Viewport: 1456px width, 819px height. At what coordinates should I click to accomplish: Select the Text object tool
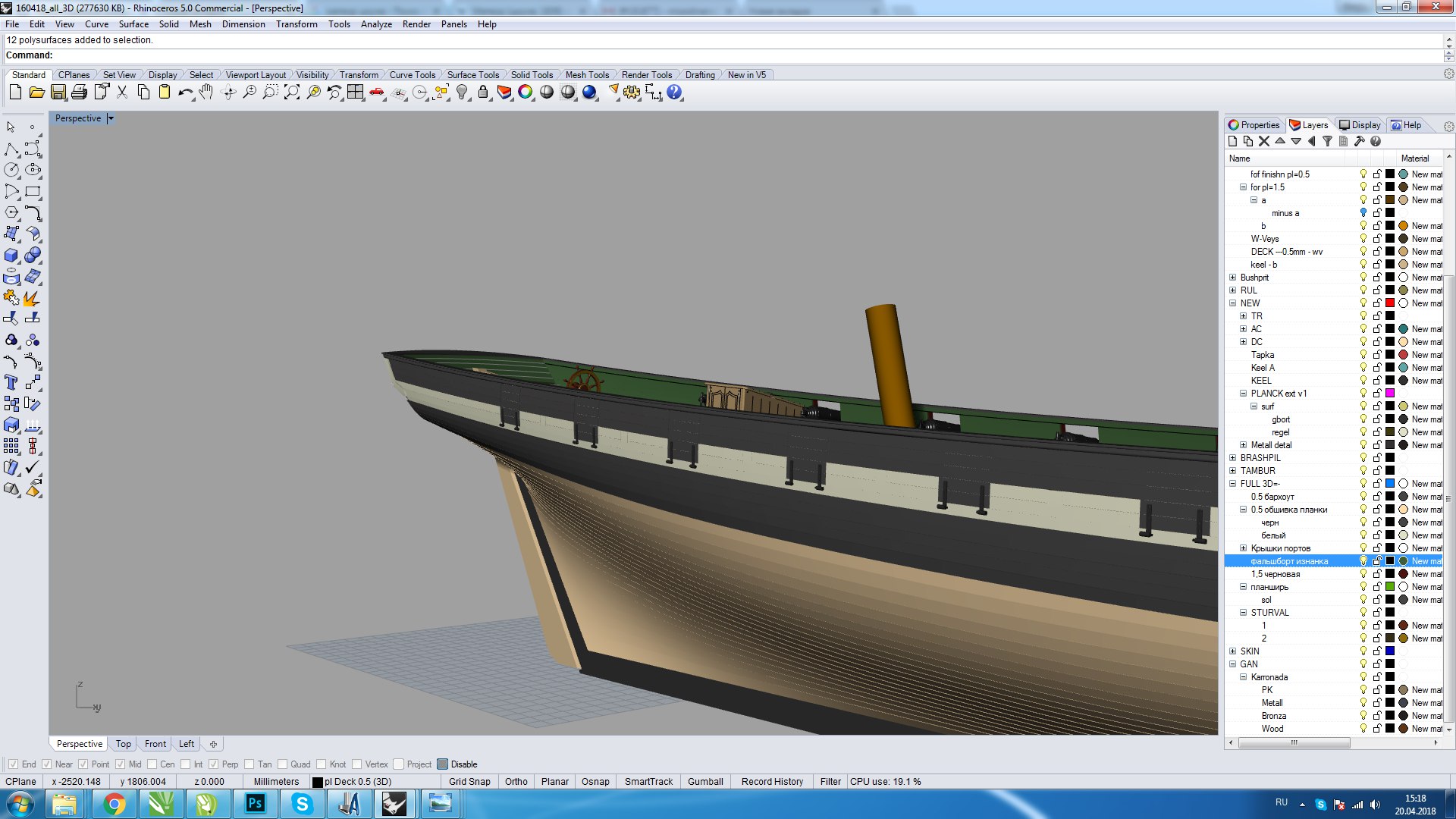pyautogui.click(x=11, y=383)
